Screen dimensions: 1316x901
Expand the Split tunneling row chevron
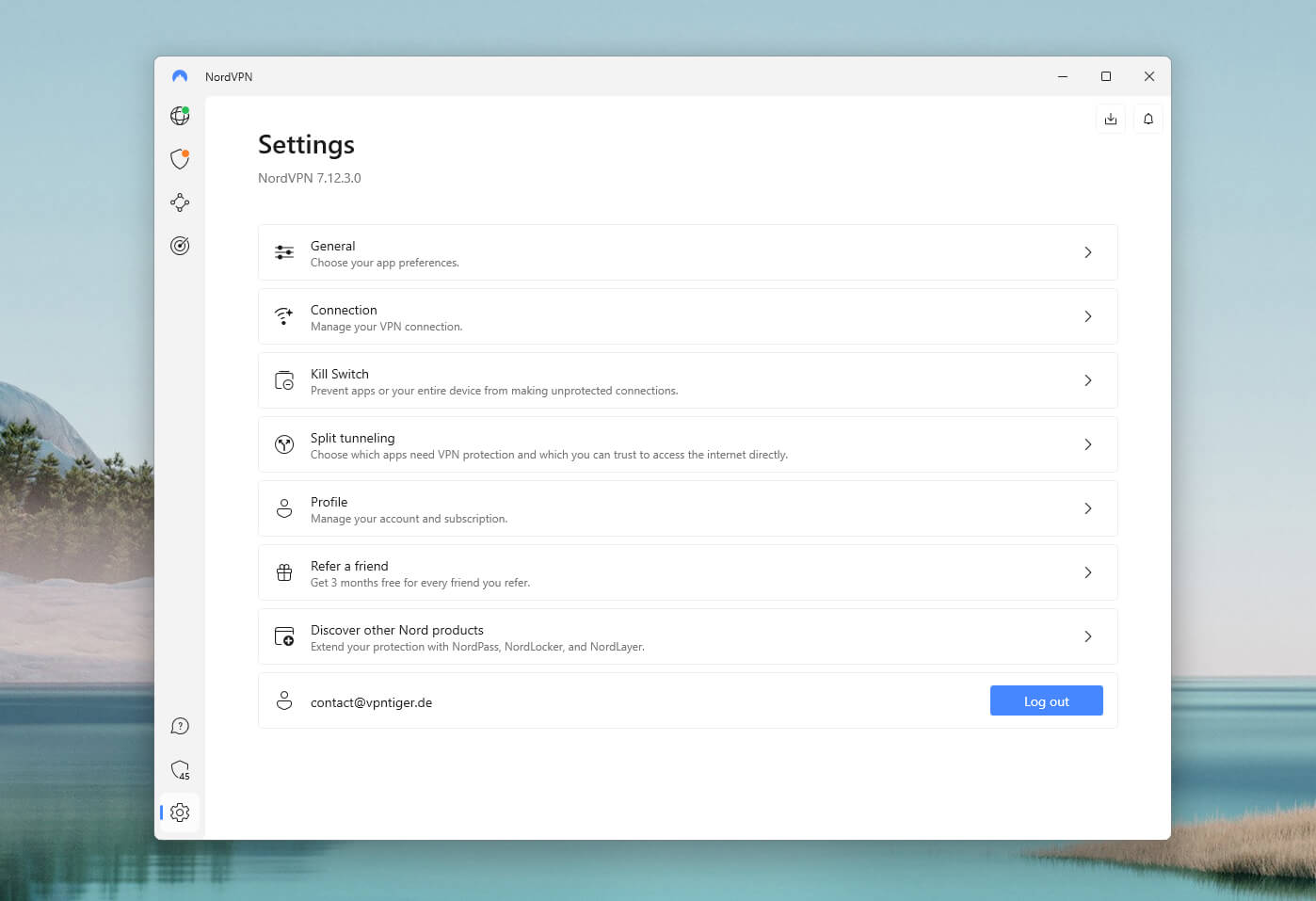tap(1088, 444)
